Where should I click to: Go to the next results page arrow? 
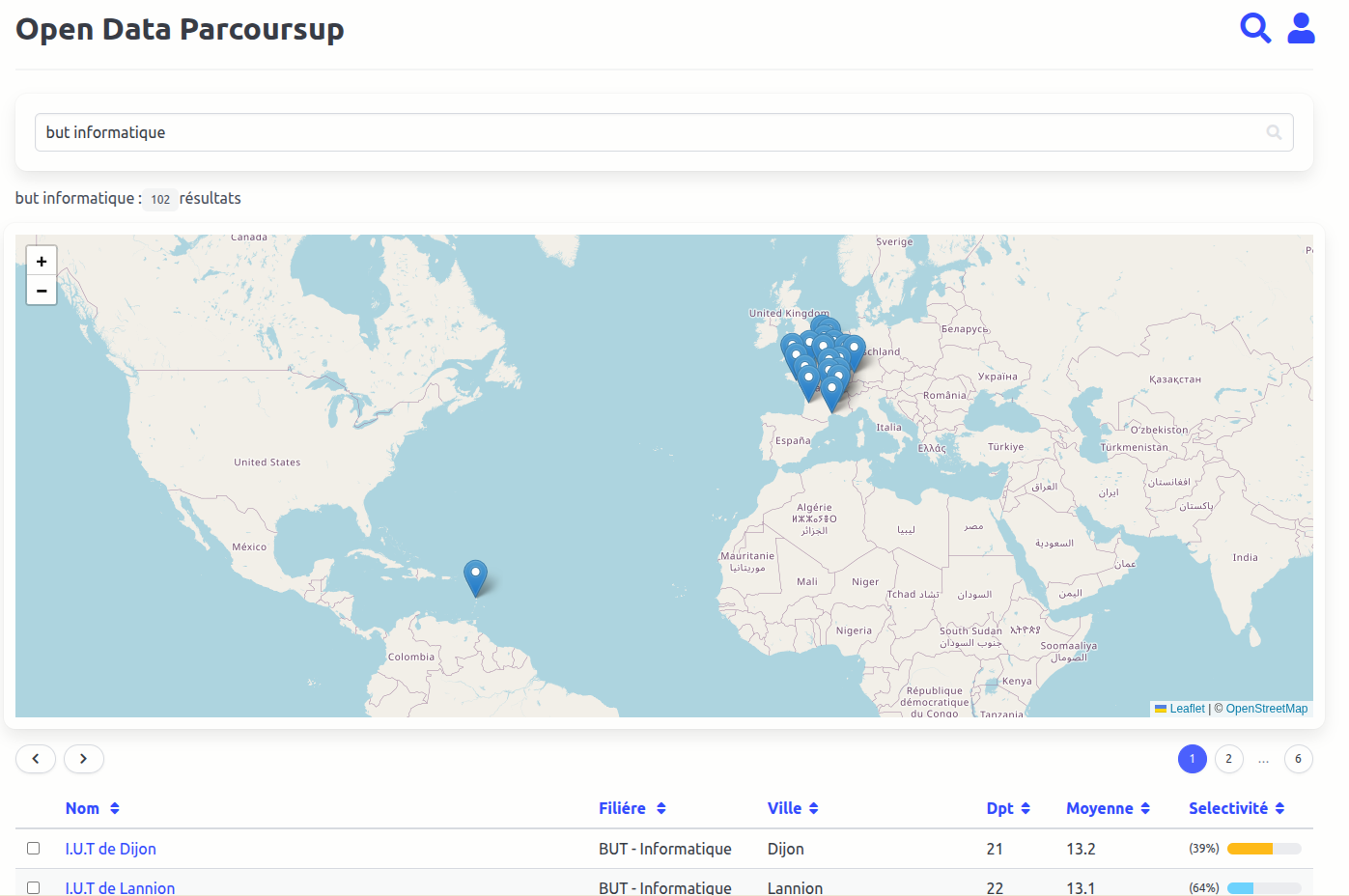point(84,759)
